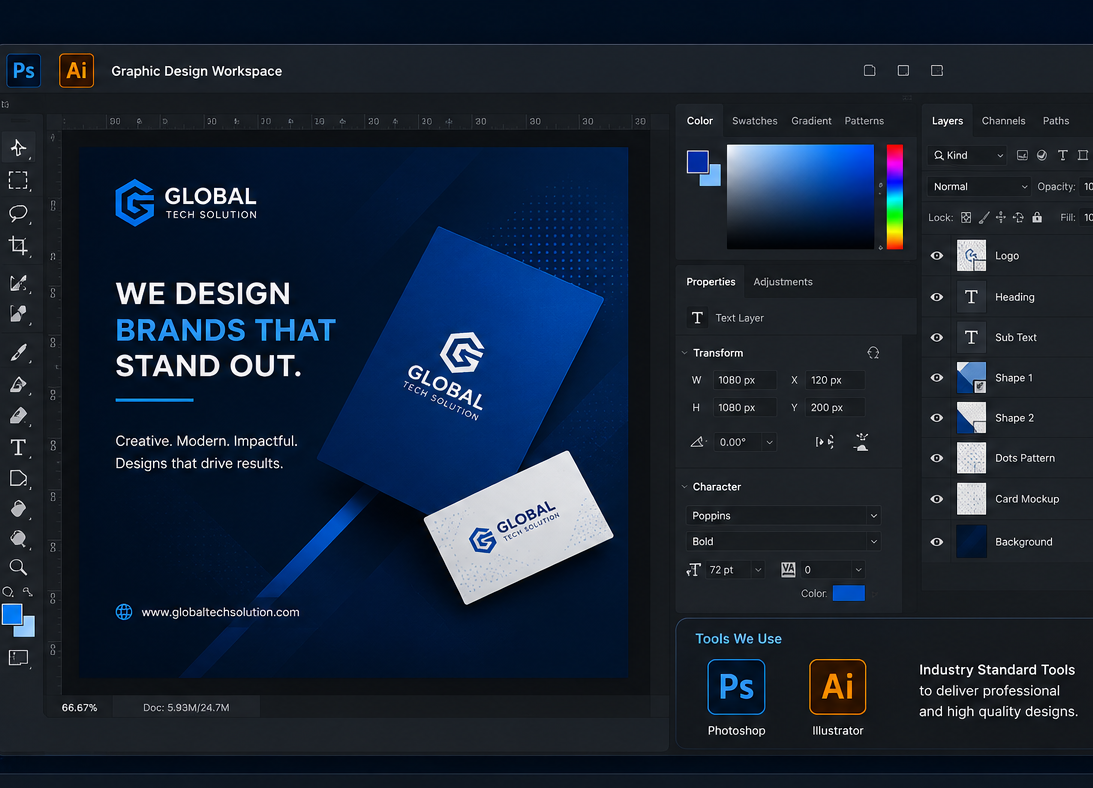This screenshot has width=1093, height=788.
Task: Switch to the Swatches tab
Action: pyautogui.click(x=754, y=121)
